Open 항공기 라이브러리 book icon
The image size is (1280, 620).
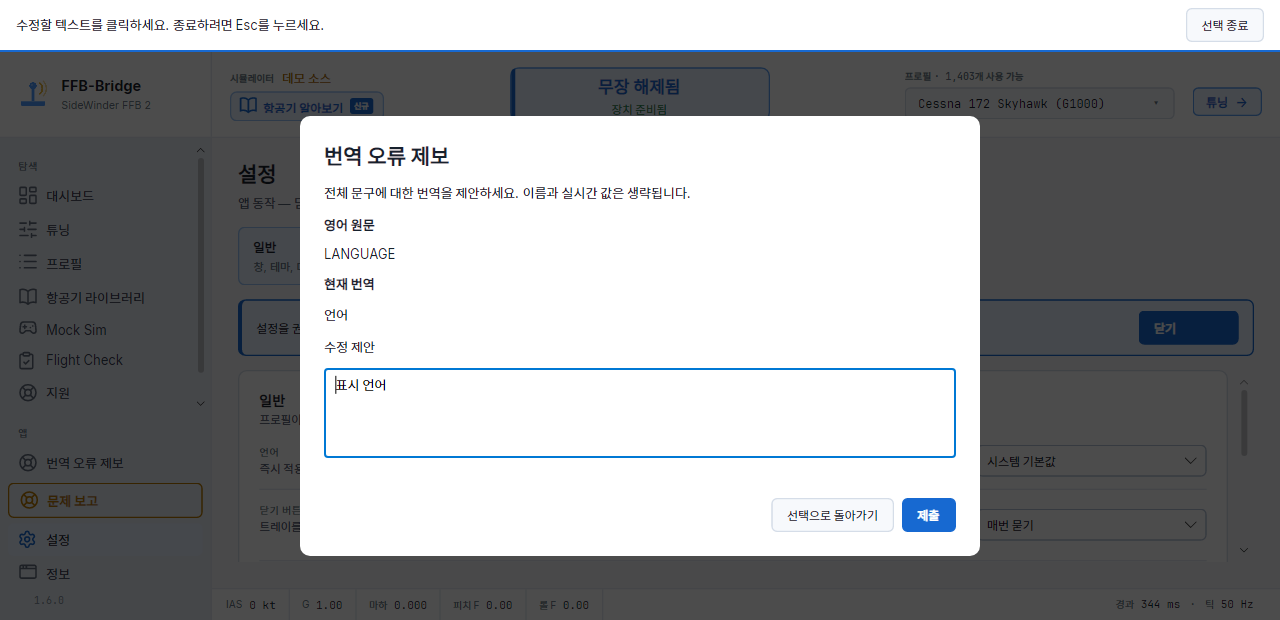pyautogui.click(x=28, y=297)
